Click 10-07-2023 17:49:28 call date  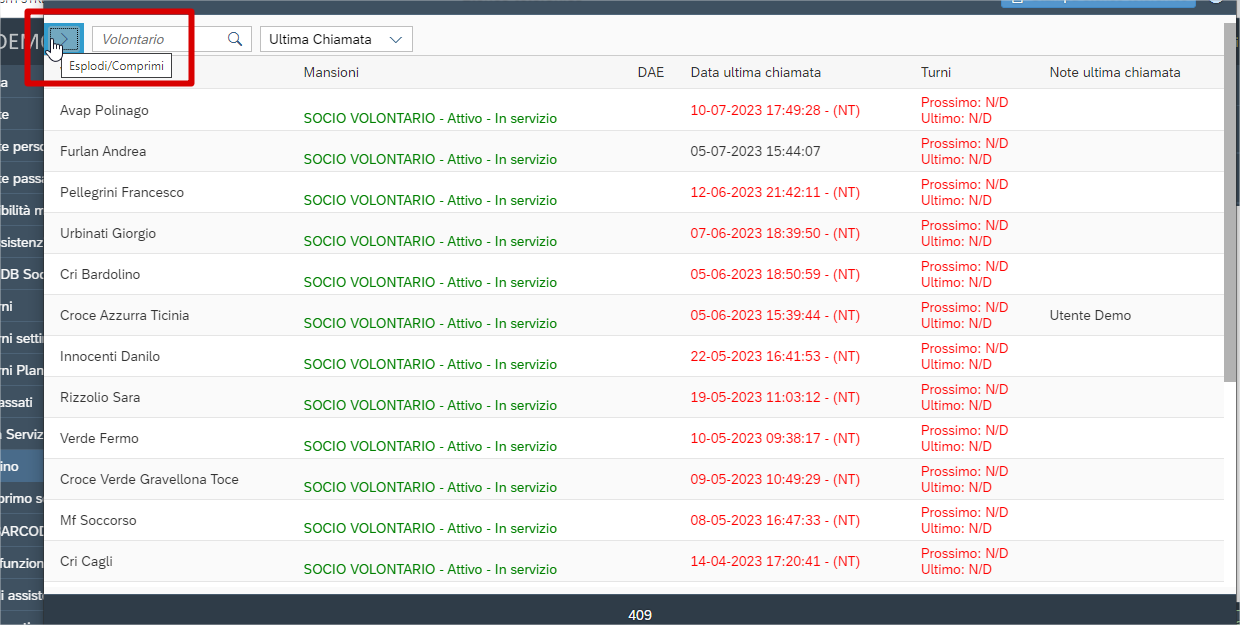(x=775, y=110)
